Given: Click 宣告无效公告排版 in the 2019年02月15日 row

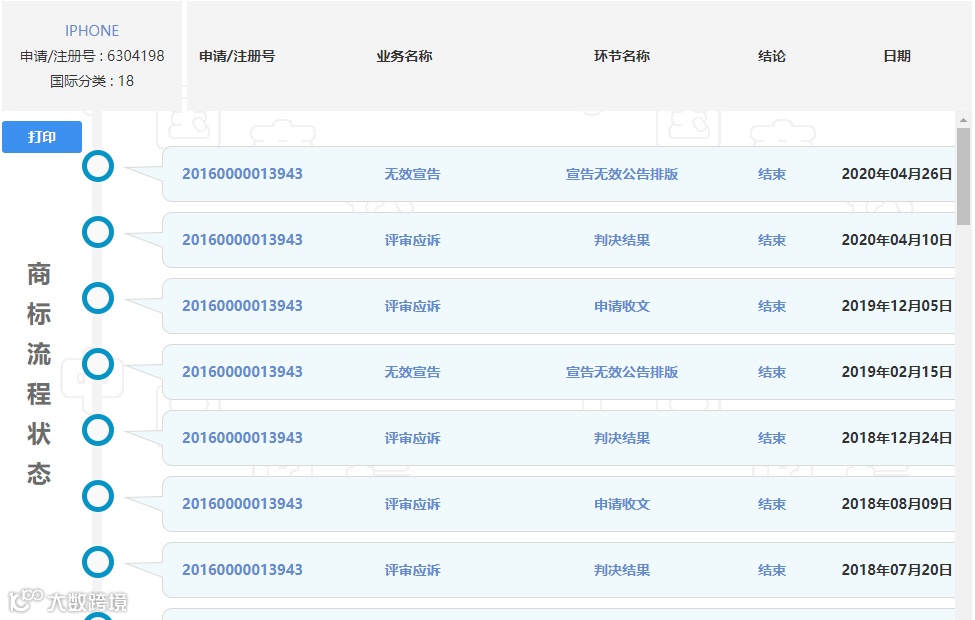Looking at the screenshot, I should point(622,372).
